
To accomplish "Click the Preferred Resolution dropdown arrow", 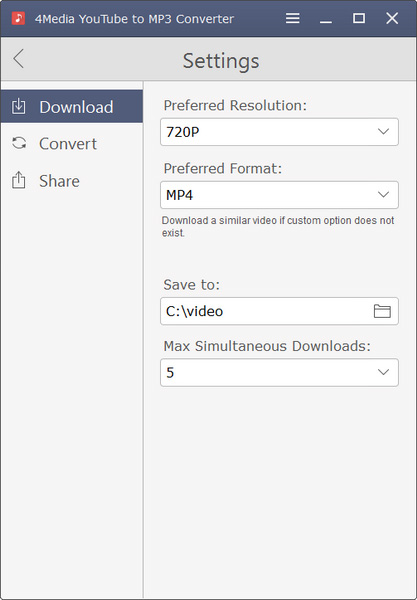I will point(383,132).
